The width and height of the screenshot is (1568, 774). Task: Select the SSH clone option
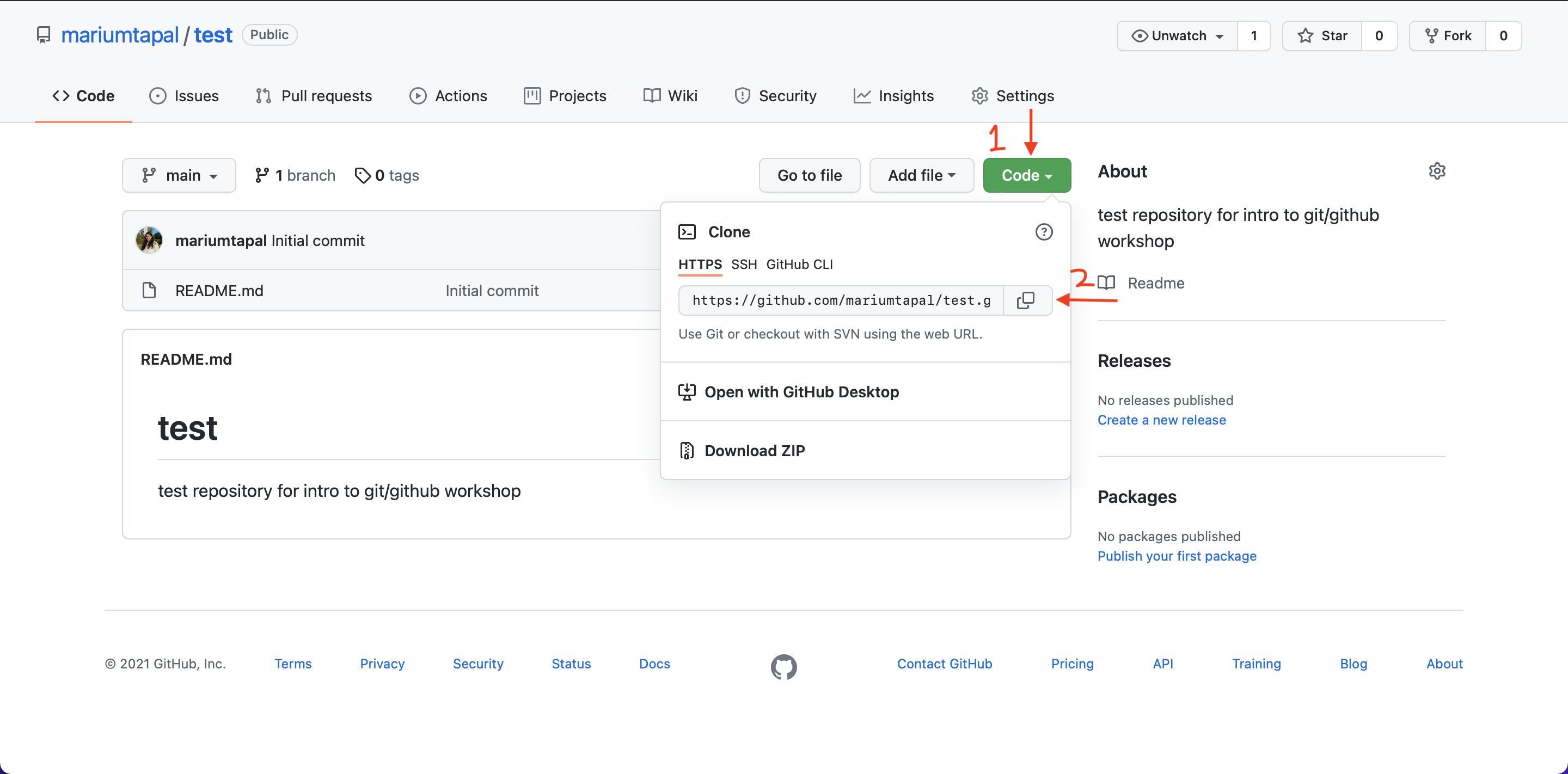tap(744, 264)
